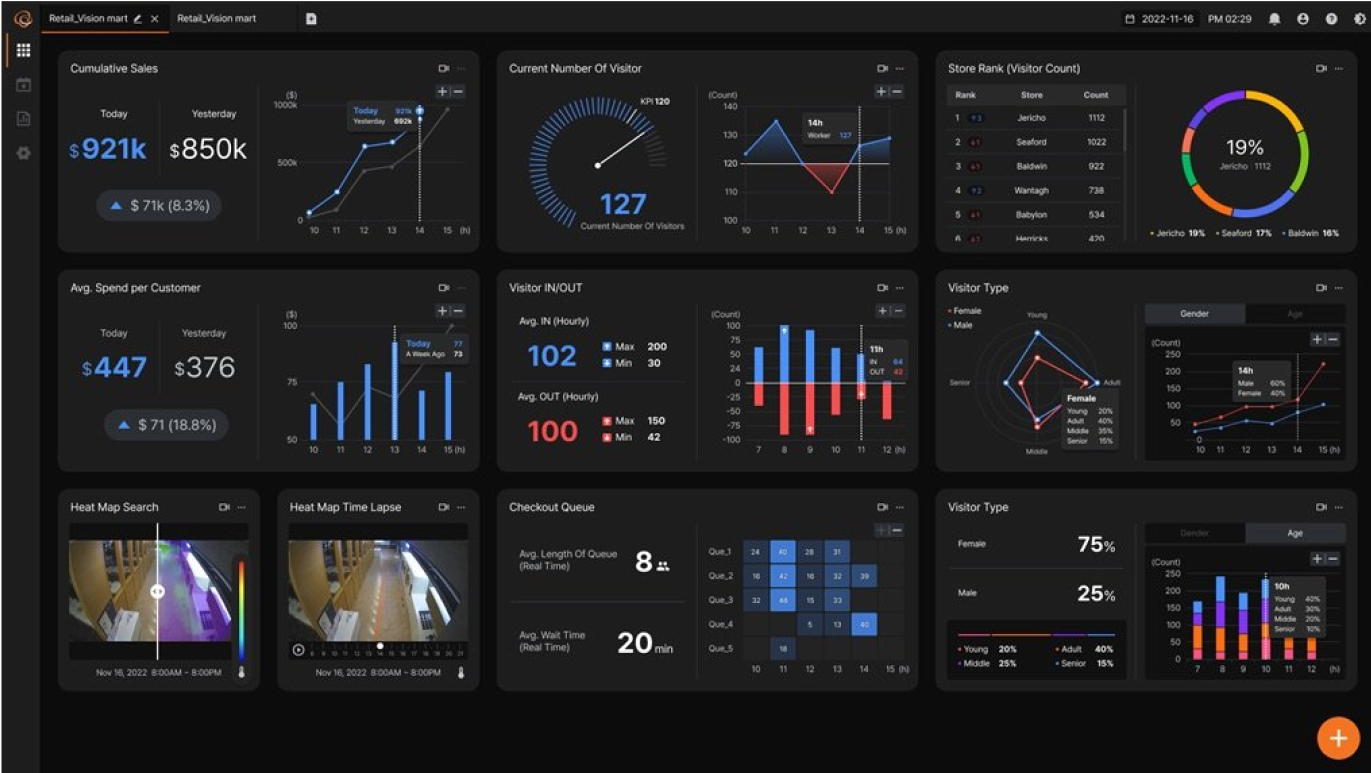The image size is (1371, 773).
Task: Switch to the Age tab in Visitor Type
Action: point(1295,314)
